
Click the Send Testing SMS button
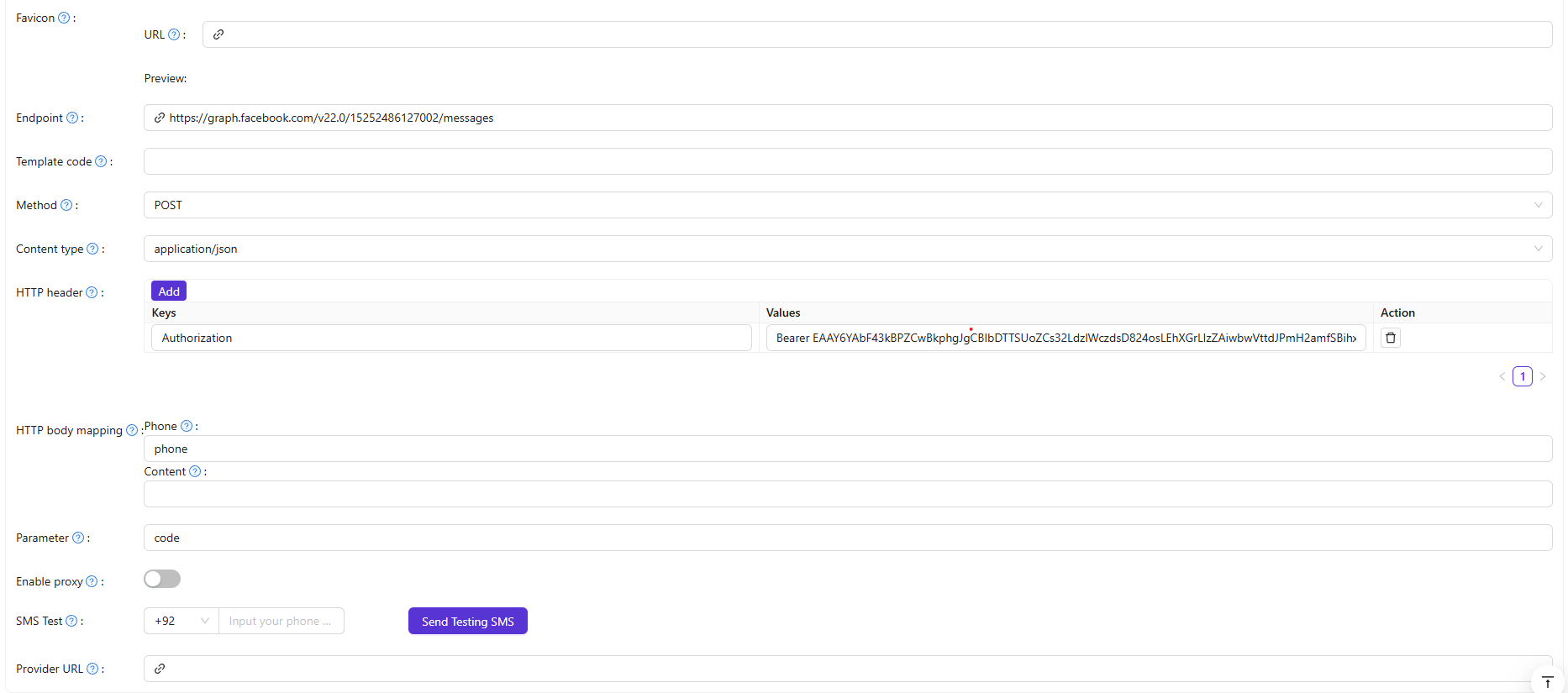click(468, 621)
